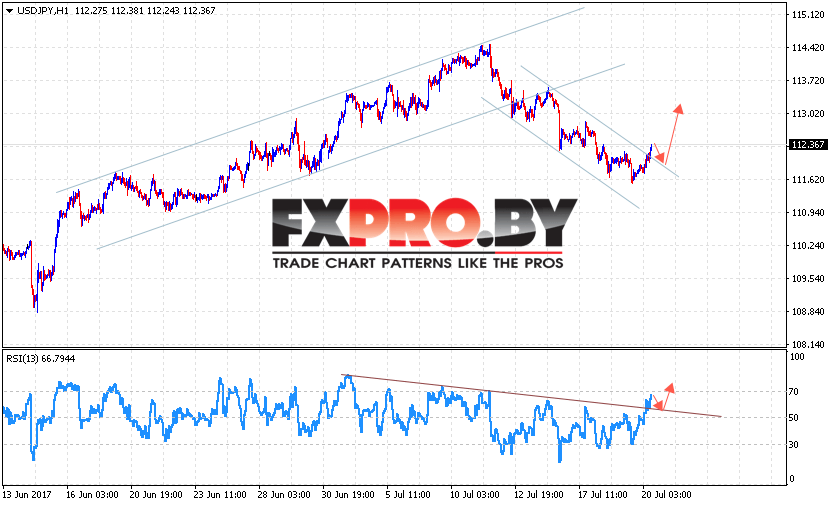The height and width of the screenshot is (506, 829).
Task: Select the RSI level 50 label
Action: 794,417
